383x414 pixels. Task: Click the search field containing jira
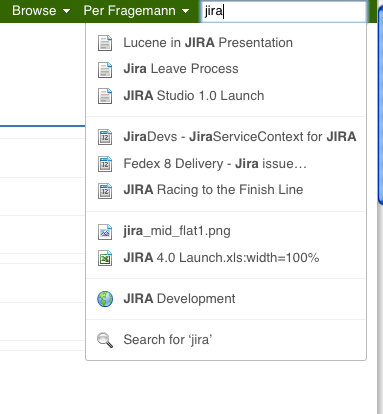[x=284, y=12]
